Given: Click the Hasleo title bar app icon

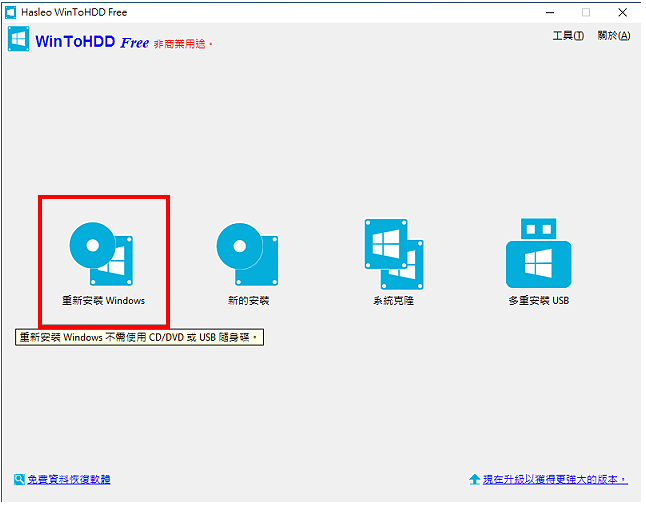Looking at the screenshot, I should [x=10, y=12].
